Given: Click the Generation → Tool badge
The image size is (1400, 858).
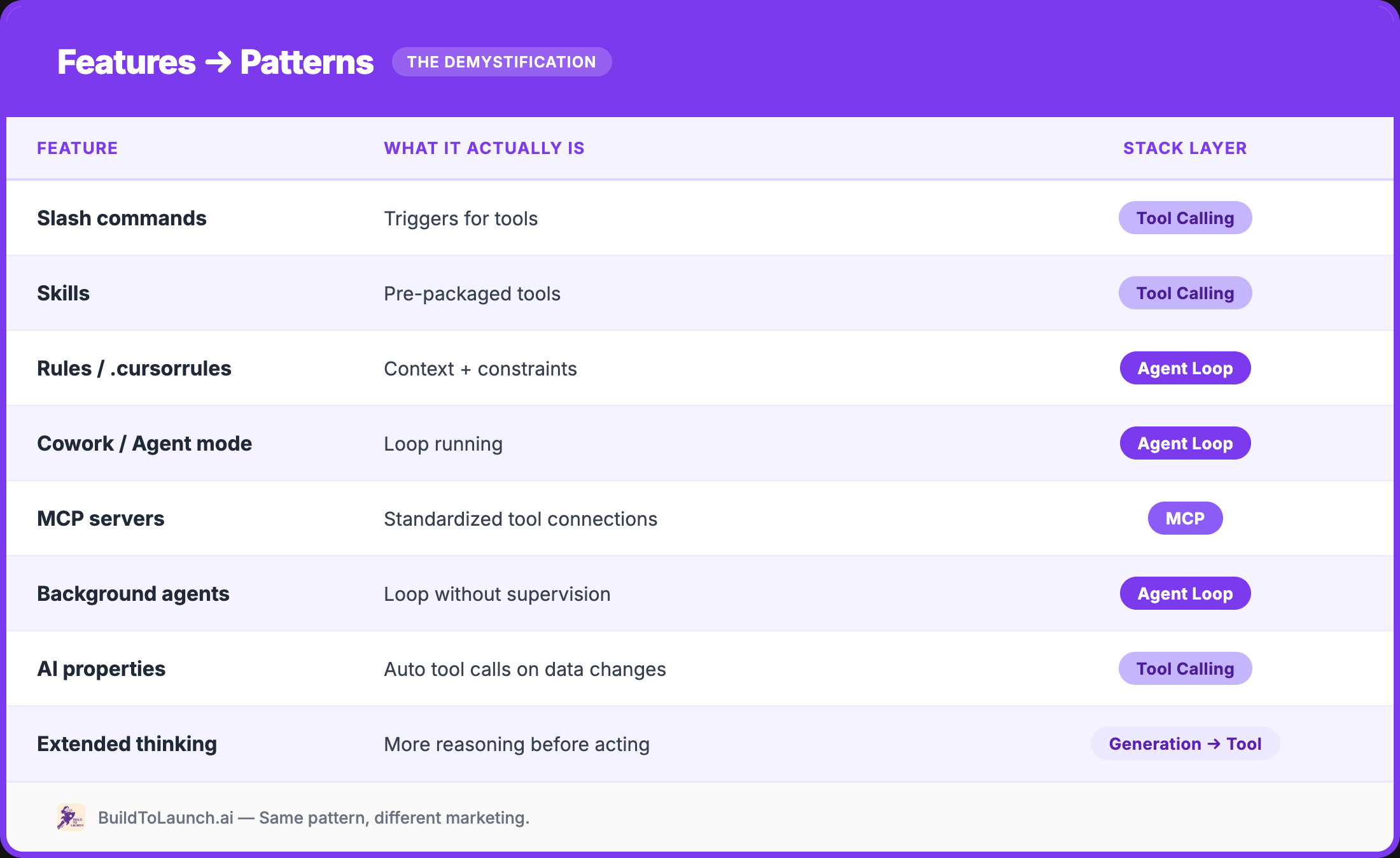Looking at the screenshot, I should 1185,744.
